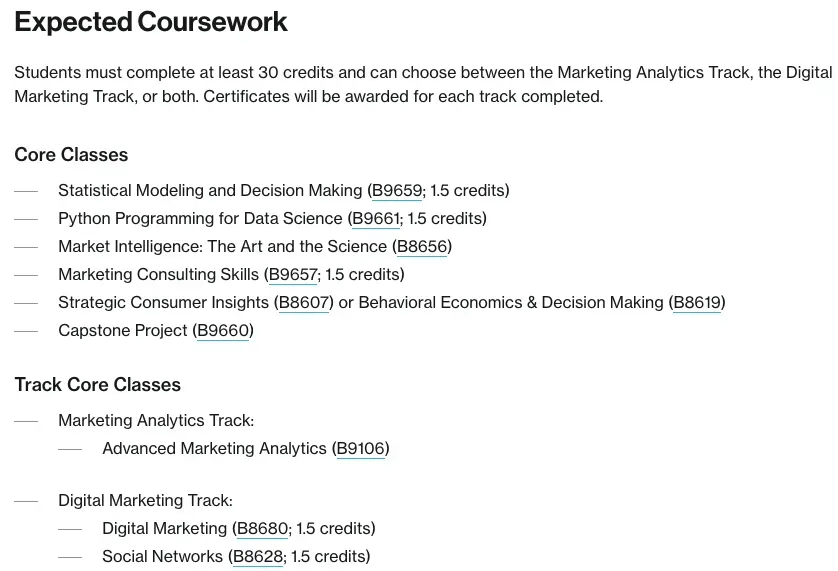Select the Digital Marketing Track list item
Viewport: 838px width, 571px height.
click(145, 500)
